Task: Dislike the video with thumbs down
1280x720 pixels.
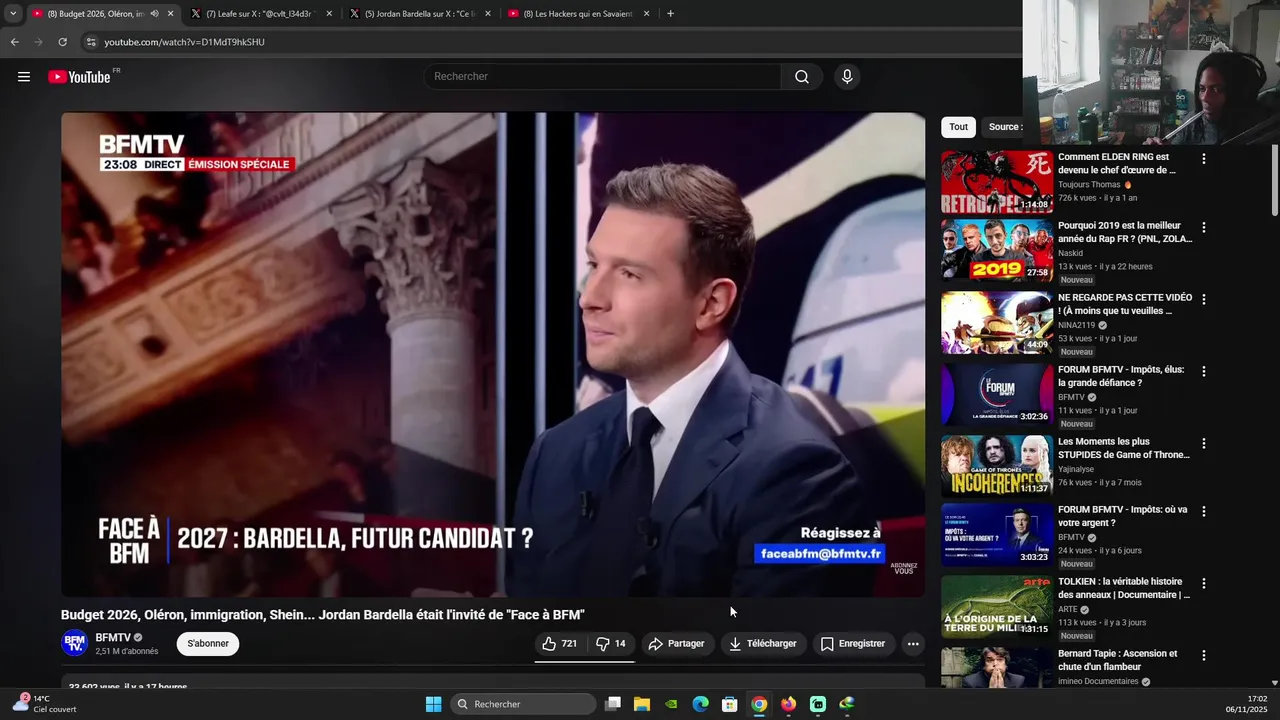Action: (611, 644)
